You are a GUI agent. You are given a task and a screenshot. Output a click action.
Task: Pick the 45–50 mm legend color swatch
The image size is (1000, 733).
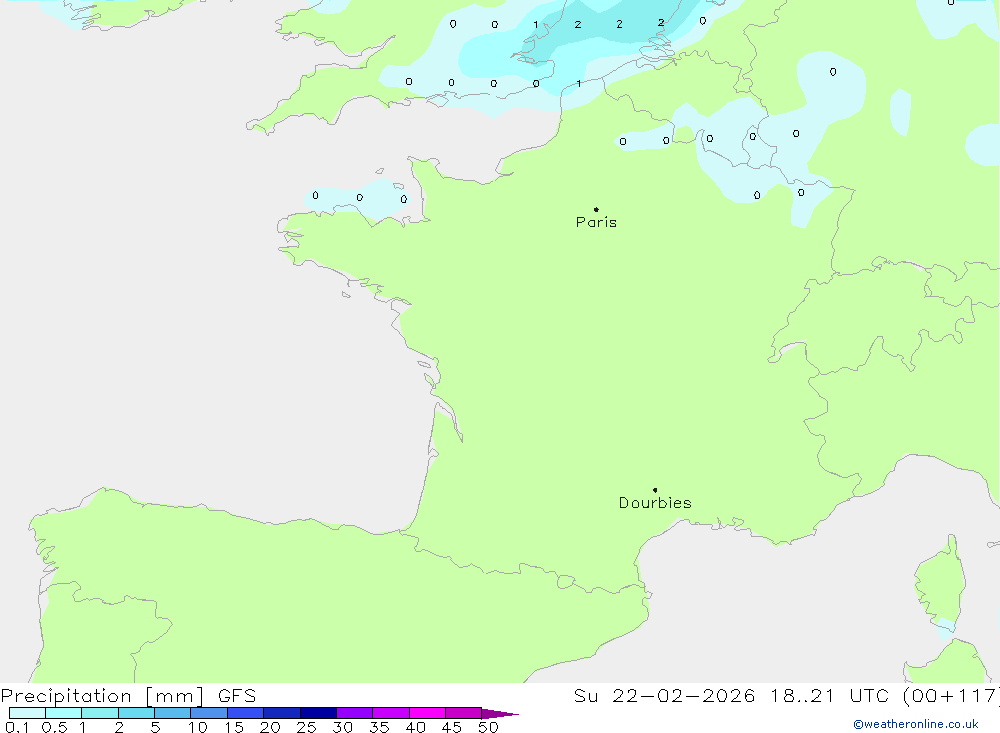pyautogui.click(x=464, y=713)
